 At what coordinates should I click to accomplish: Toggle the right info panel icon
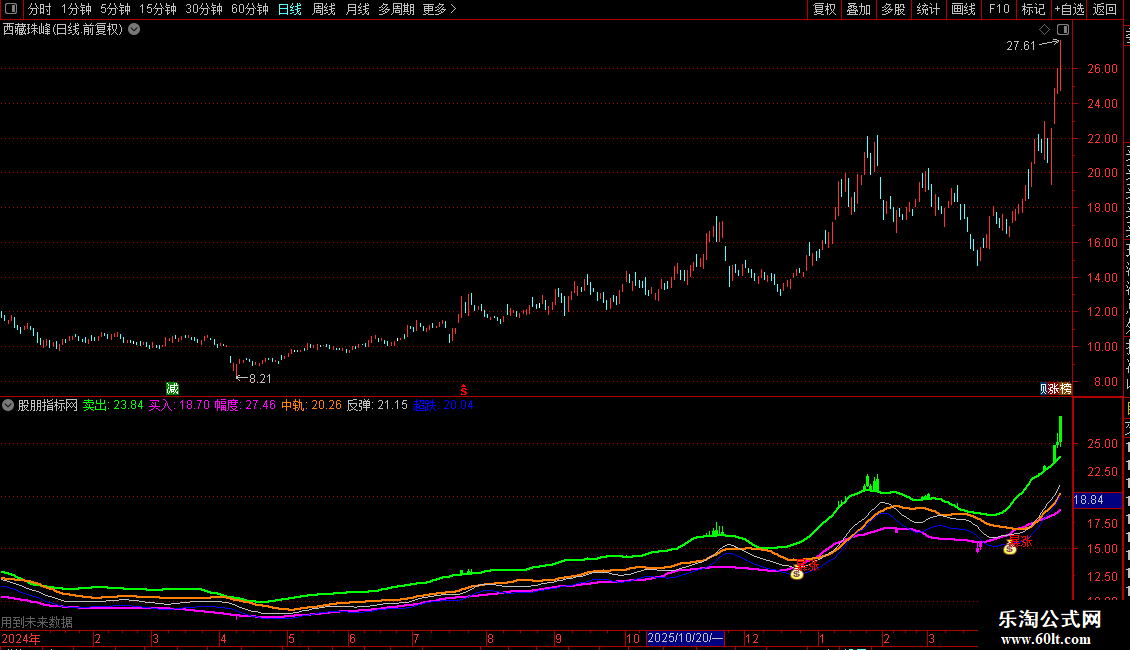pos(1063,30)
